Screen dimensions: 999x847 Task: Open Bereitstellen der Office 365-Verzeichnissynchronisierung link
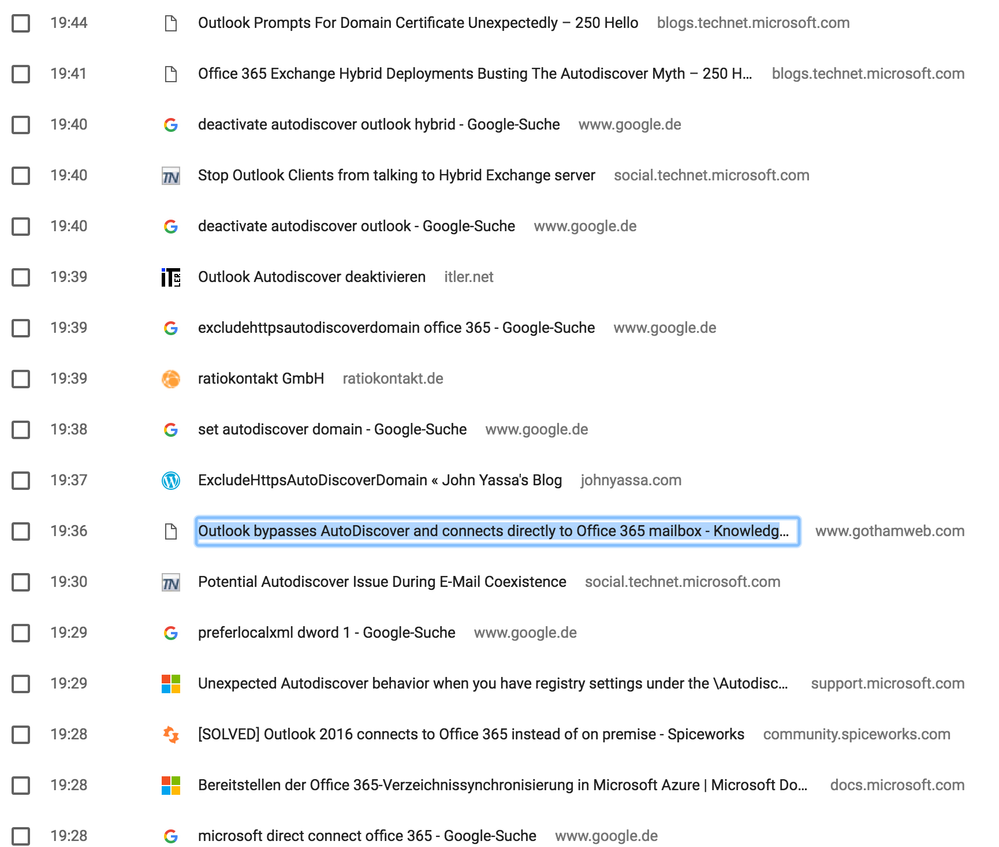pyautogui.click(x=503, y=785)
